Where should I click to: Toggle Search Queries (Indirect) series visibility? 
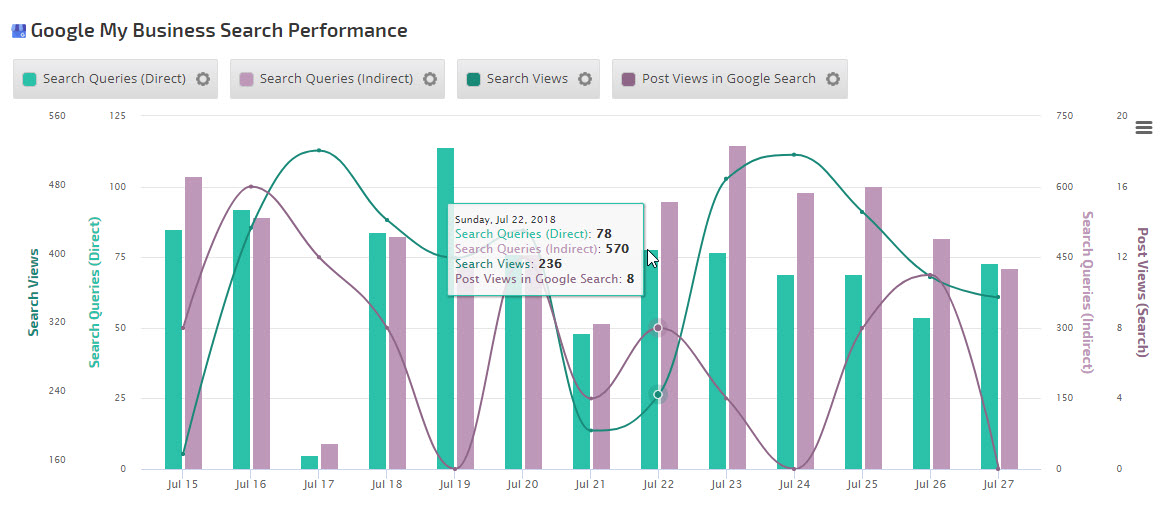(x=336, y=79)
